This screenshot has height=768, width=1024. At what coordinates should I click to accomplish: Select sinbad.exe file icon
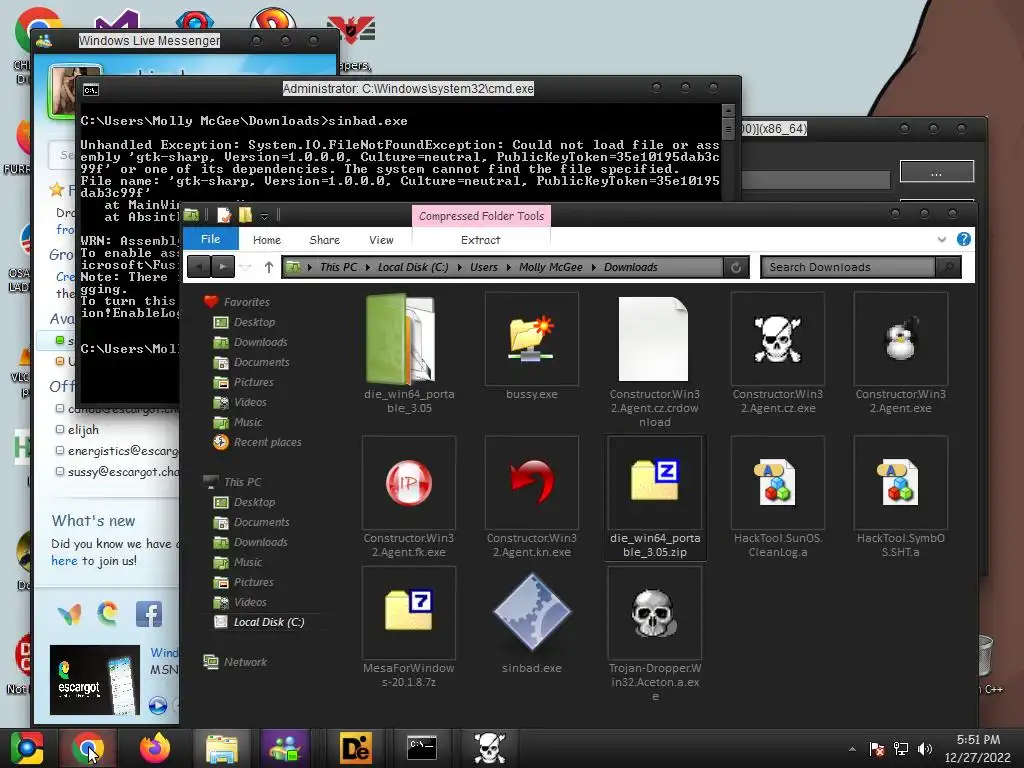pos(532,613)
